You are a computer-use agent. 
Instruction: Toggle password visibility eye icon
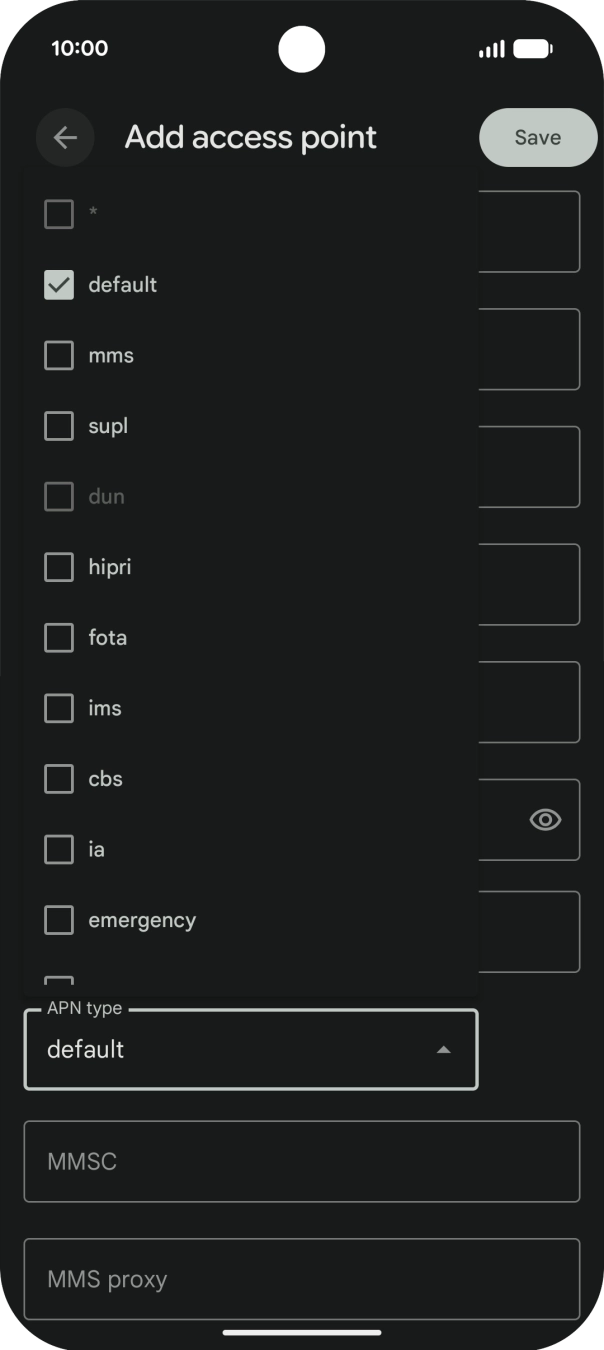tap(545, 820)
